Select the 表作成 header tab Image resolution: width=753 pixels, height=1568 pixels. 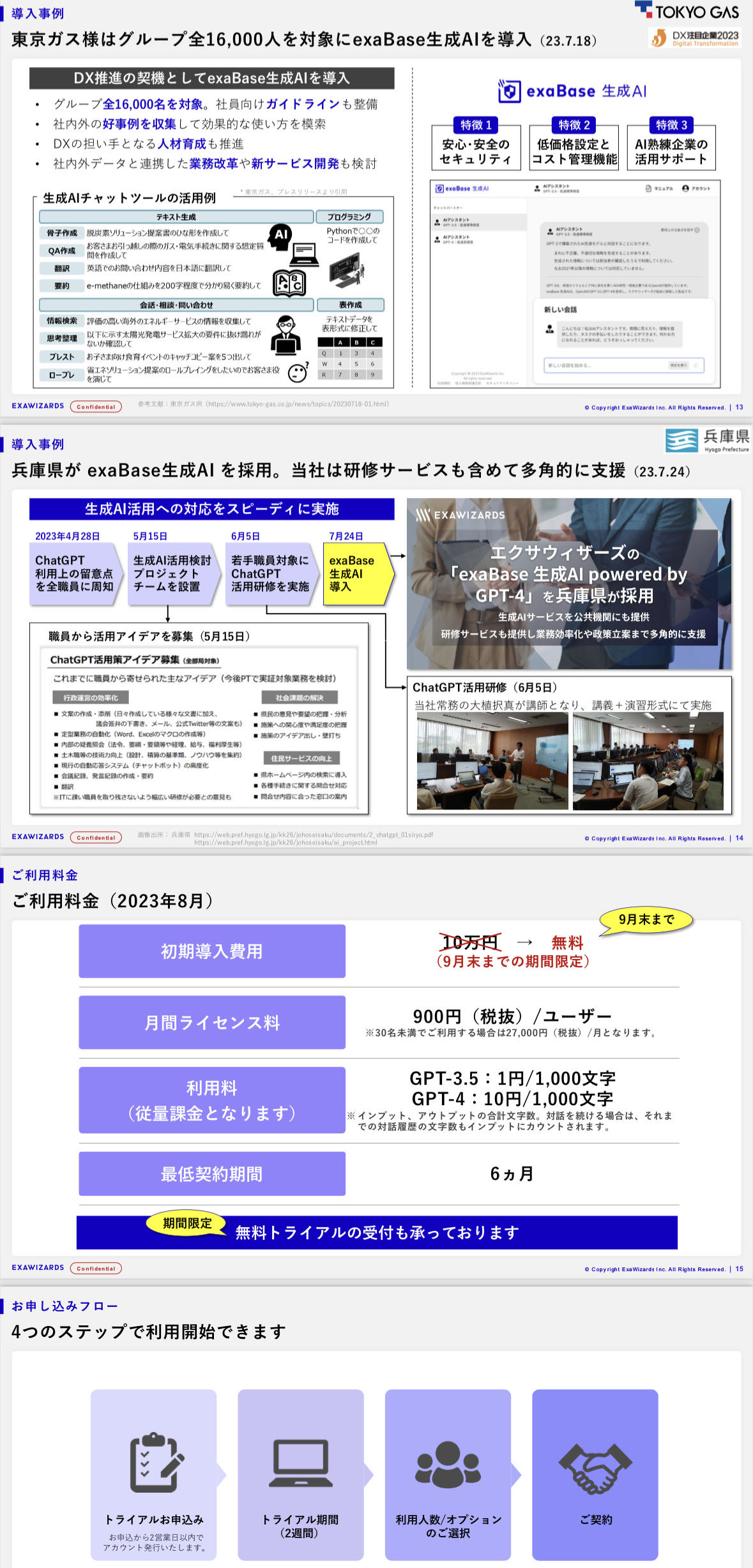click(350, 305)
